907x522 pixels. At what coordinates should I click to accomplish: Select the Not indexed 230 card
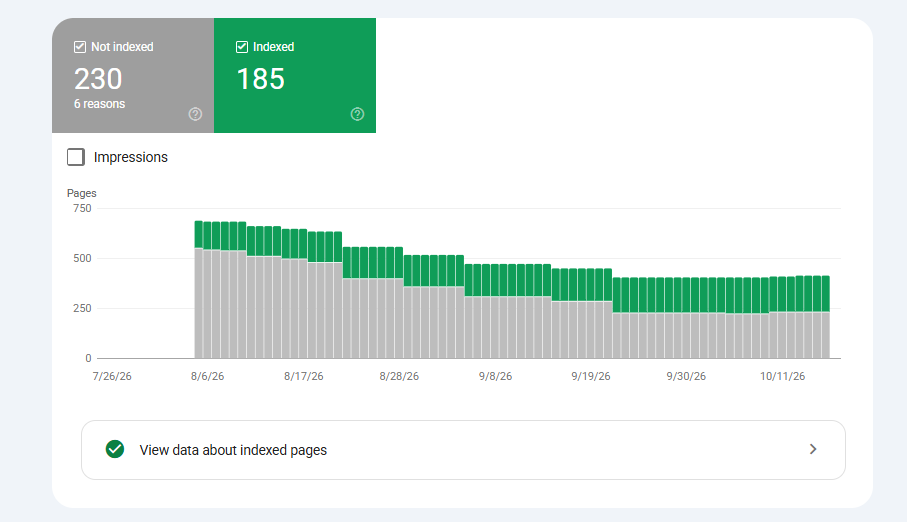[x=133, y=75]
